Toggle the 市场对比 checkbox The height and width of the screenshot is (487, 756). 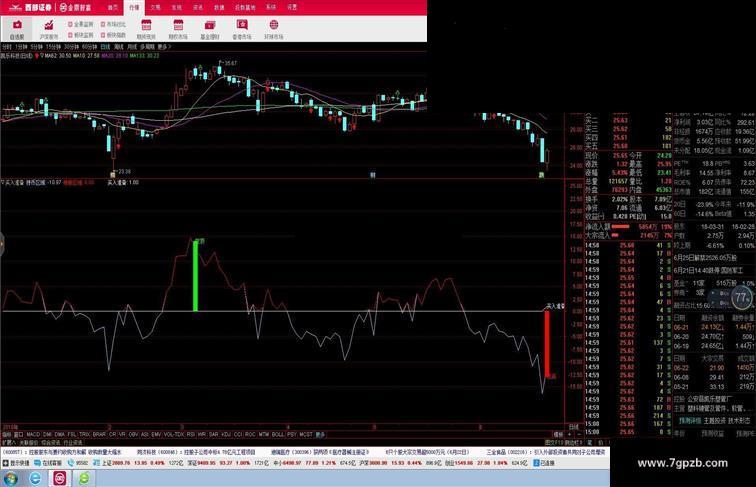pos(103,24)
